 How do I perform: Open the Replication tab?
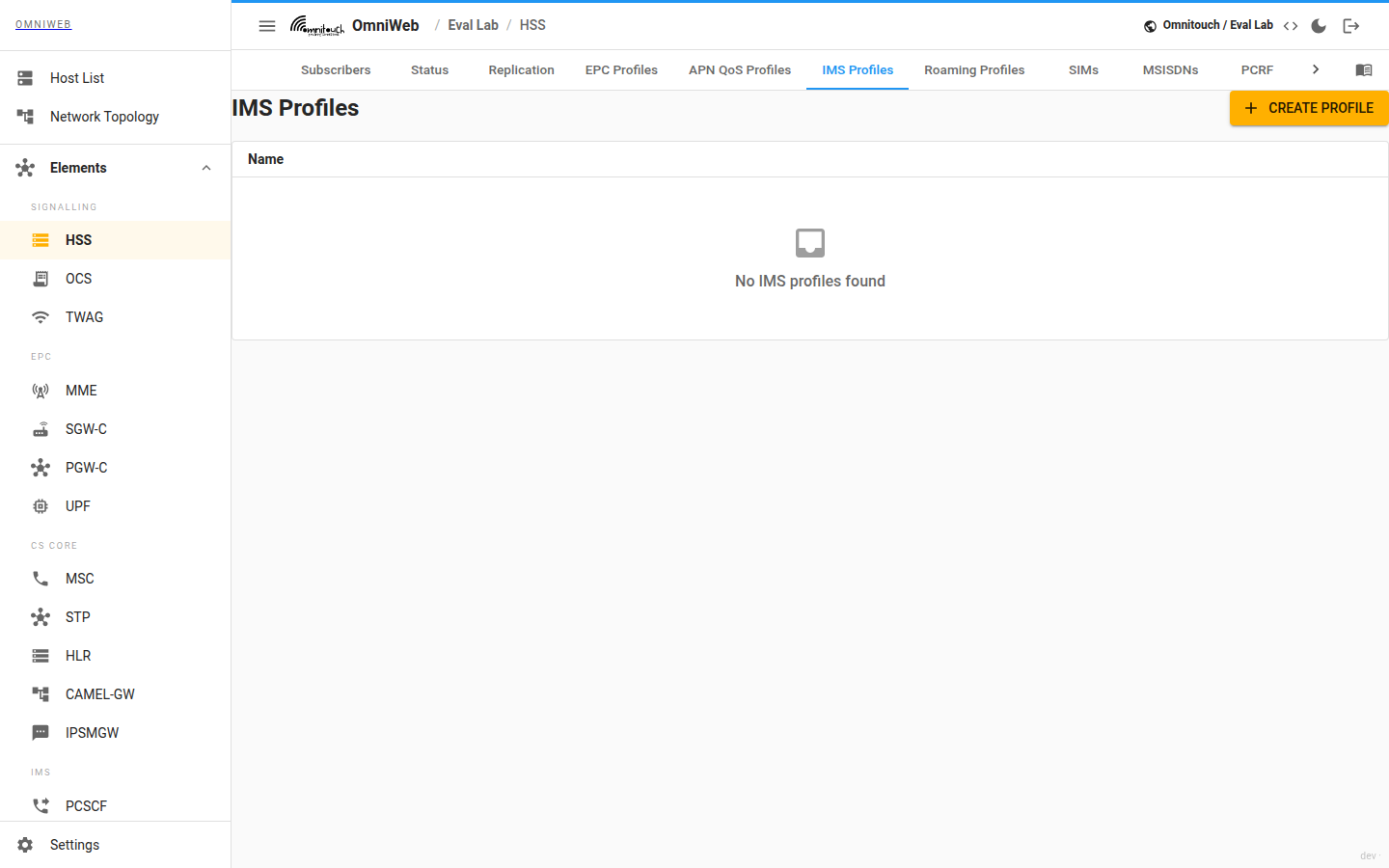(522, 70)
